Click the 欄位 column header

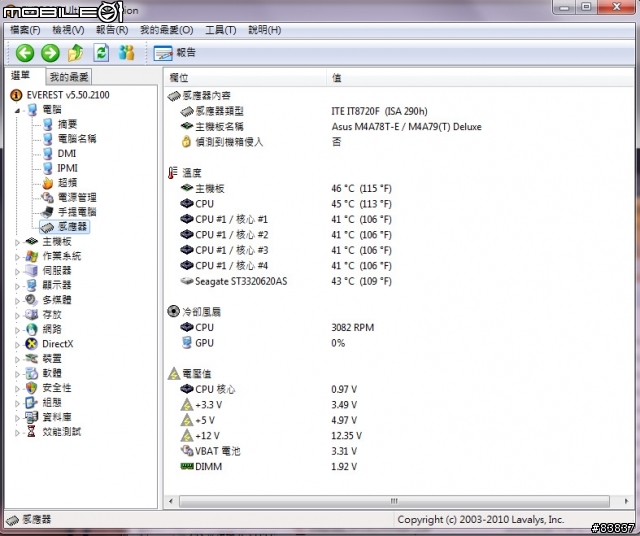(x=245, y=78)
